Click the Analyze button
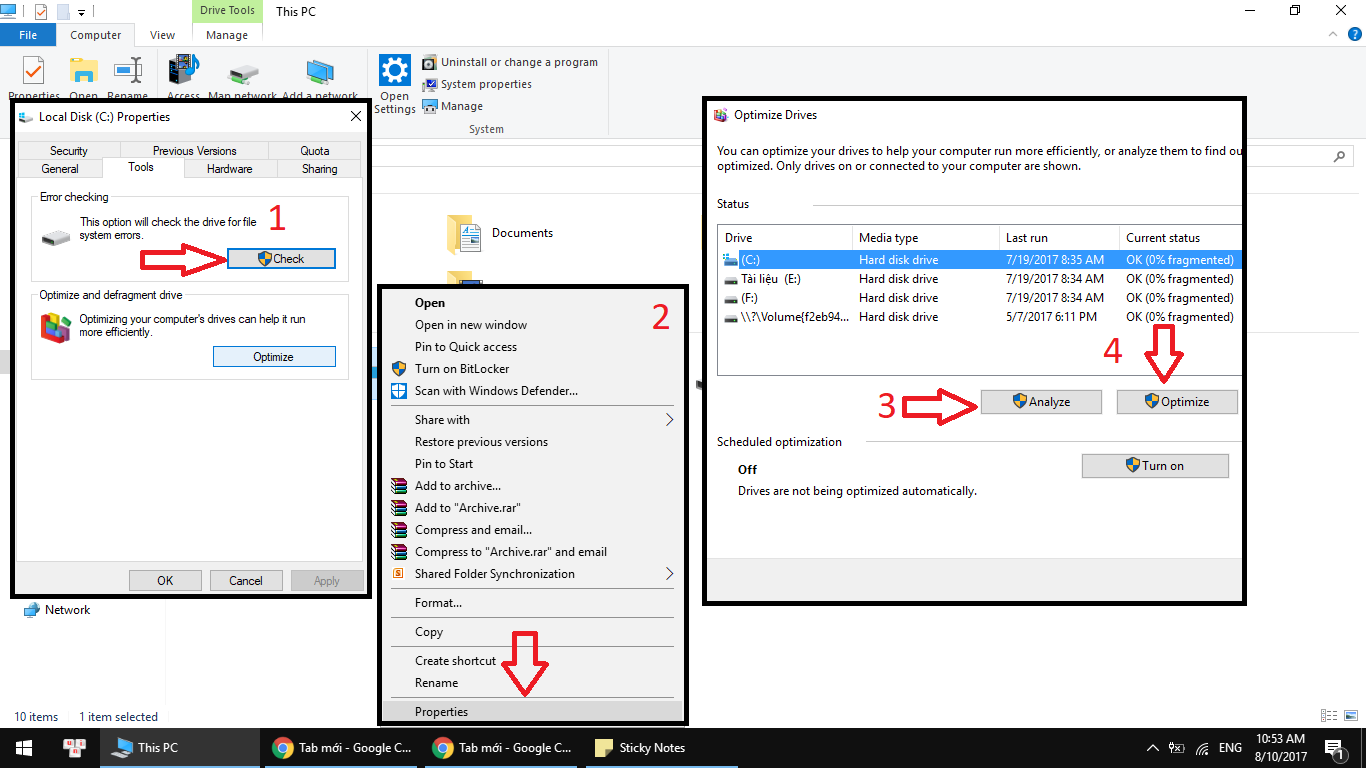This screenshot has width=1366, height=768. [1041, 402]
